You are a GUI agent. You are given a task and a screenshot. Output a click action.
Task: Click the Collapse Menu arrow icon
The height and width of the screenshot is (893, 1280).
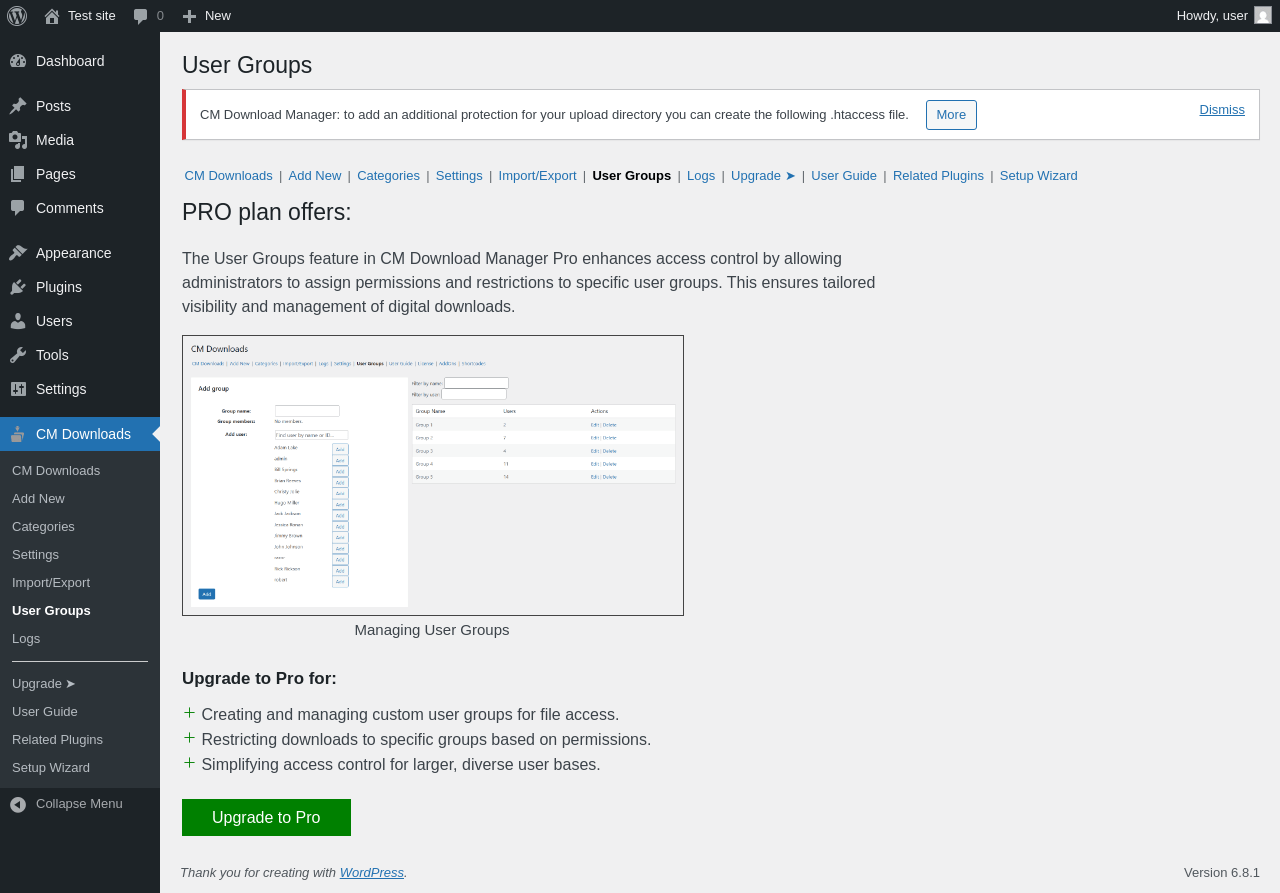(18, 804)
